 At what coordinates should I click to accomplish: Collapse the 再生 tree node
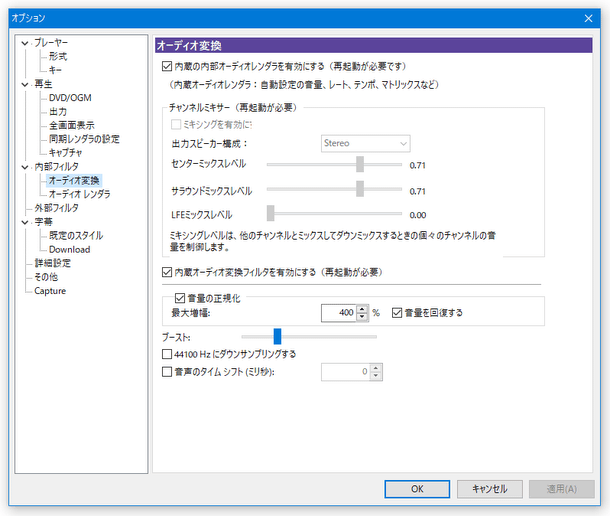coord(24,85)
